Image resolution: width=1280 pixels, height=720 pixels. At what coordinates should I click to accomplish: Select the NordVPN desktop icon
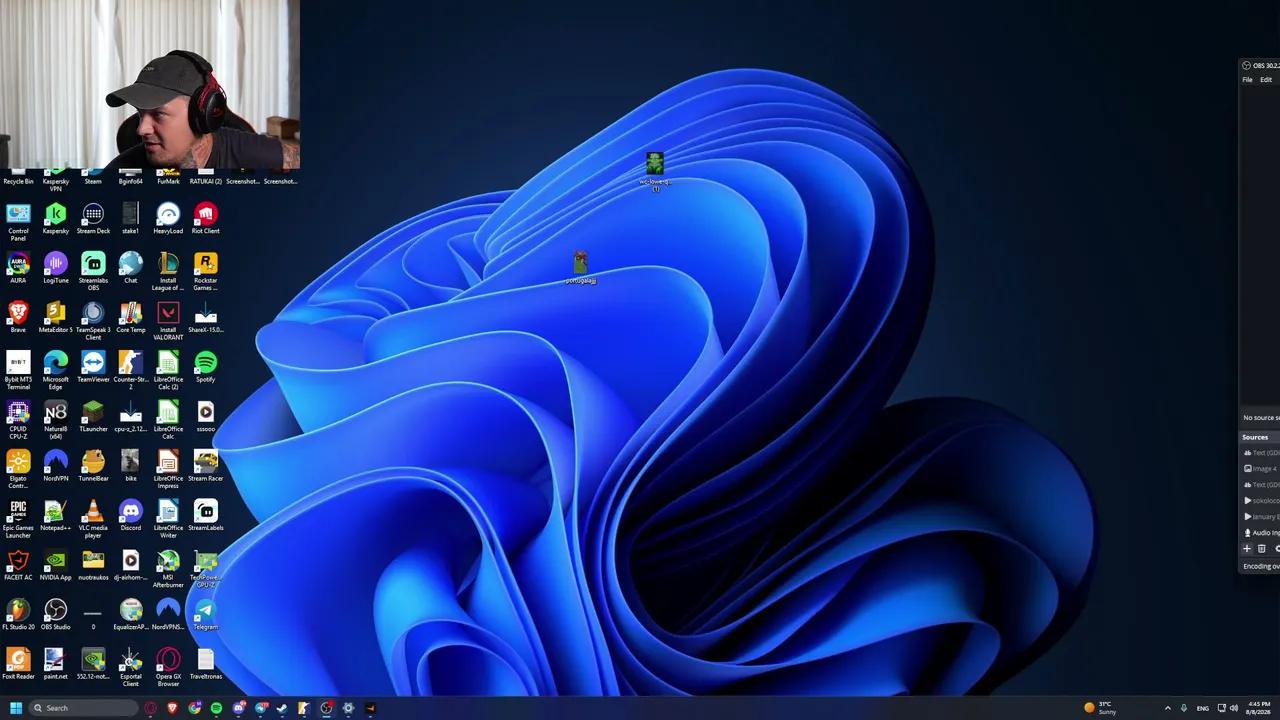pos(55,466)
